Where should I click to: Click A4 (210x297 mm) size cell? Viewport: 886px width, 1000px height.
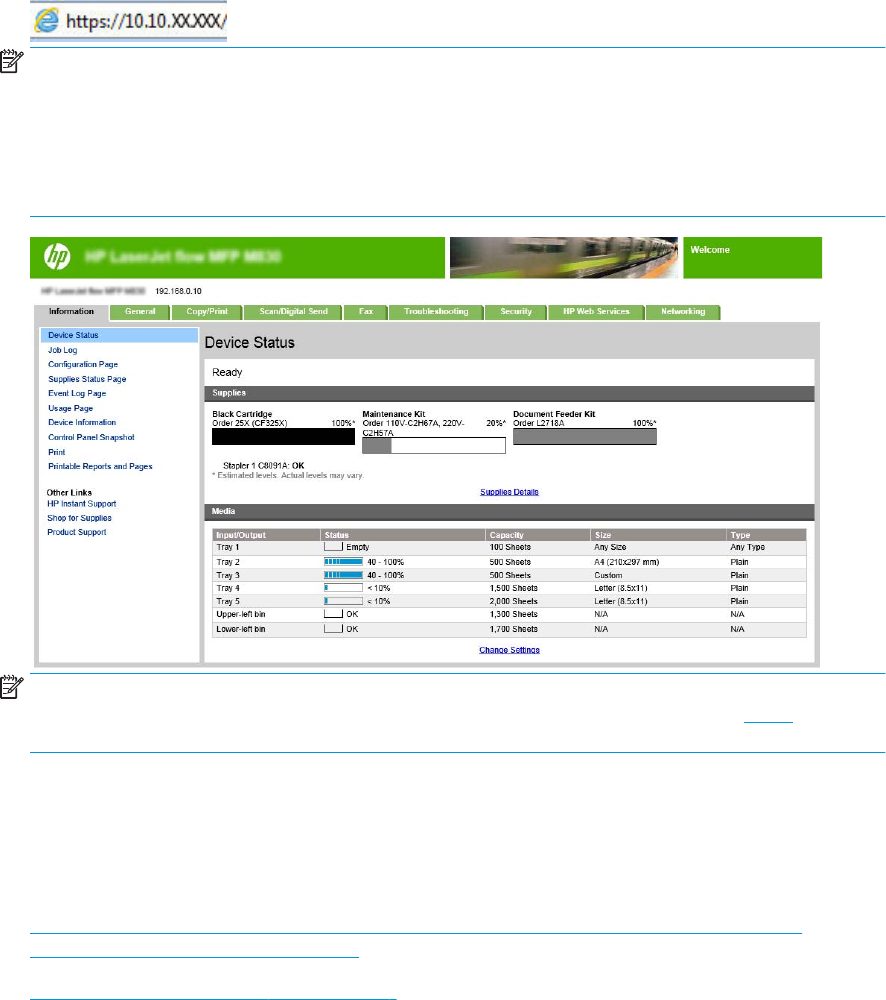tap(626, 562)
